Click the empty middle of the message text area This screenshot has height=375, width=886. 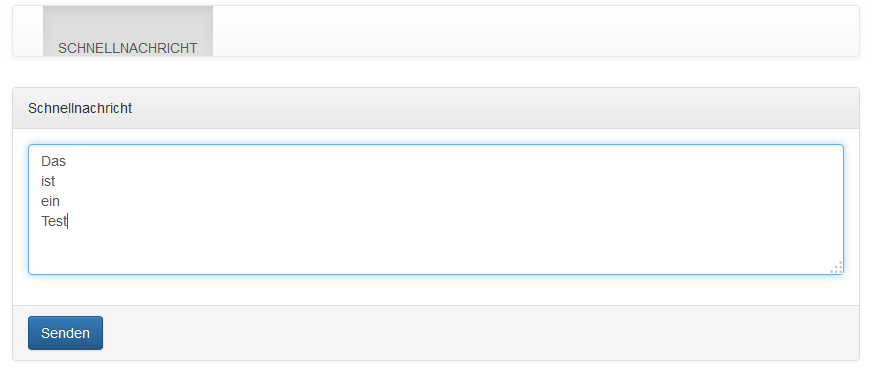click(436, 210)
